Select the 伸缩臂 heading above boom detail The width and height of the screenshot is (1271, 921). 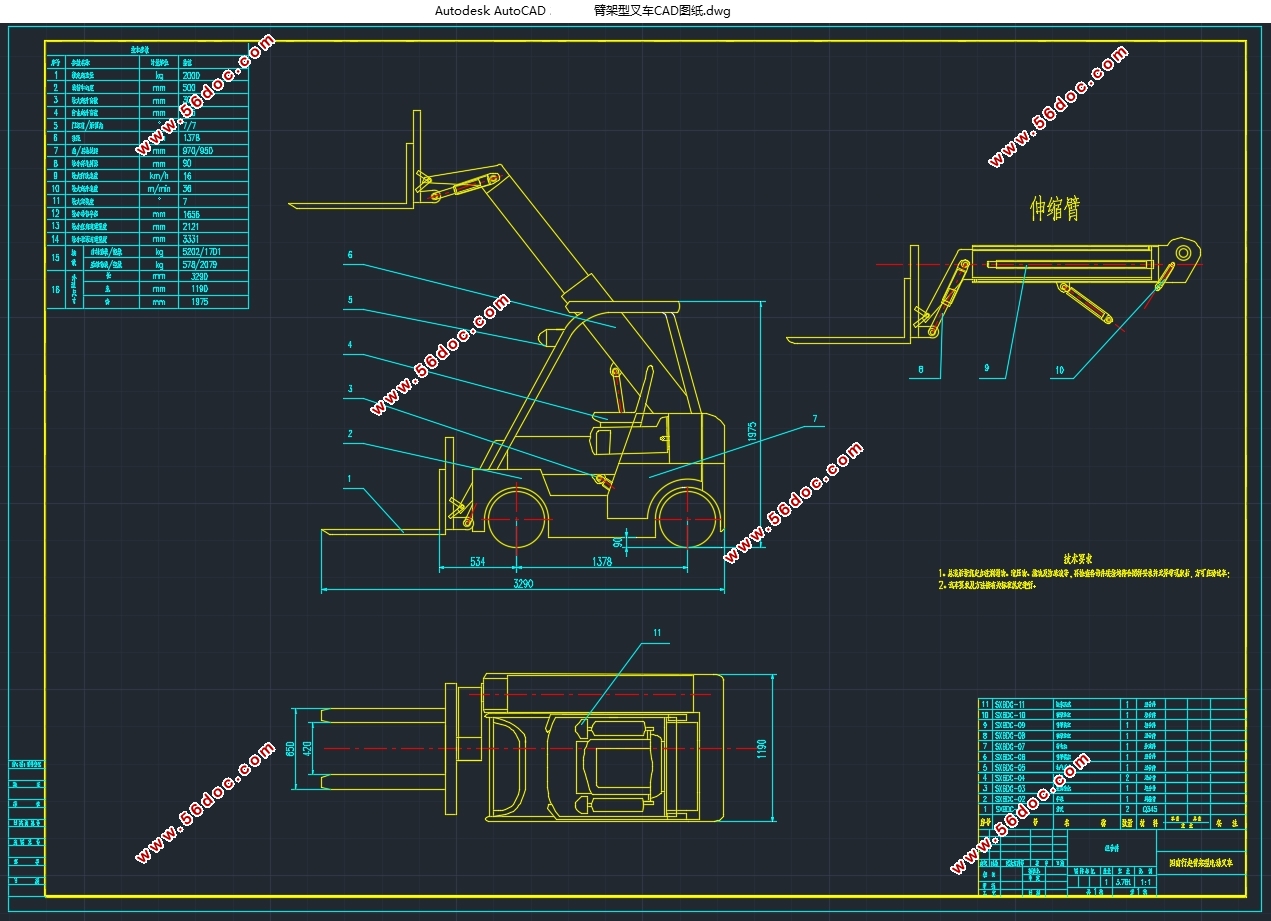[1055, 208]
